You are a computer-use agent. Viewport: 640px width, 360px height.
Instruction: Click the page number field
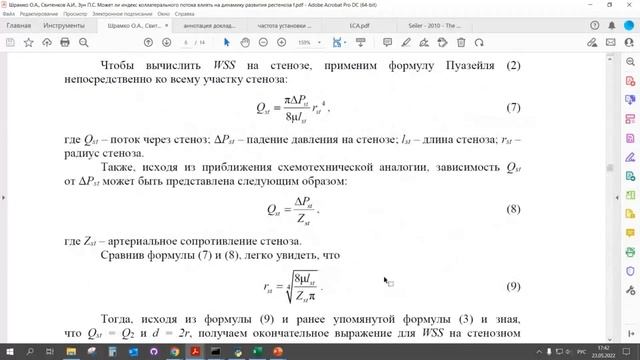pyautogui.click(x=186, y=42)
